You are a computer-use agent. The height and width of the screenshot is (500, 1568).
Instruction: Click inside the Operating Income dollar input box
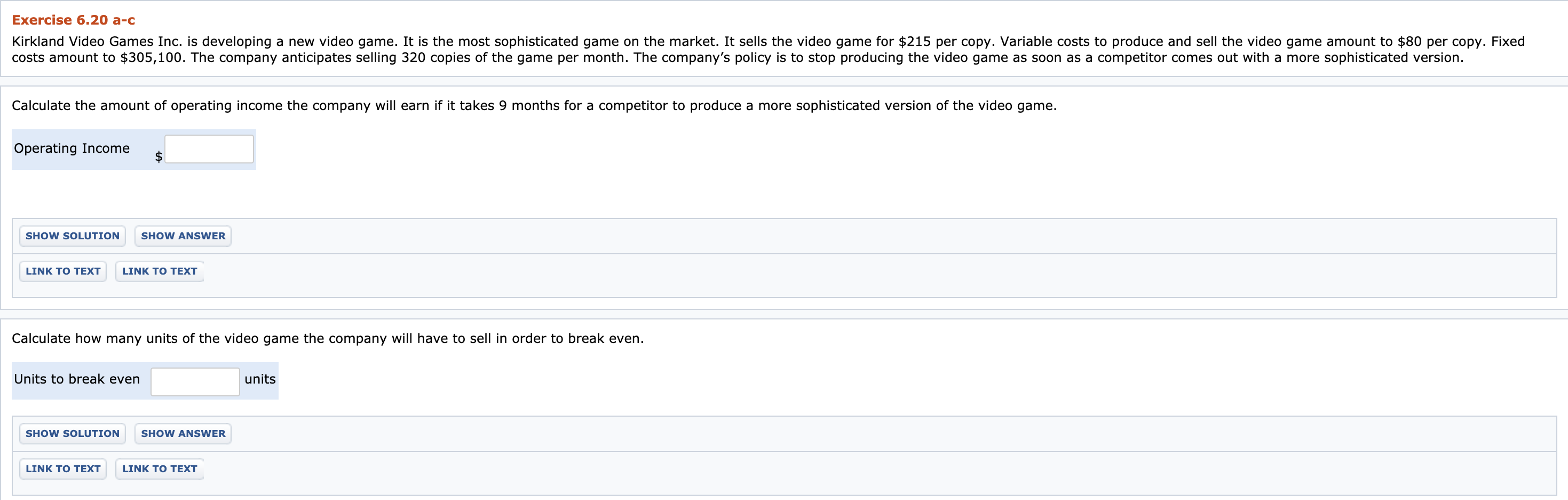click(209, 149)
